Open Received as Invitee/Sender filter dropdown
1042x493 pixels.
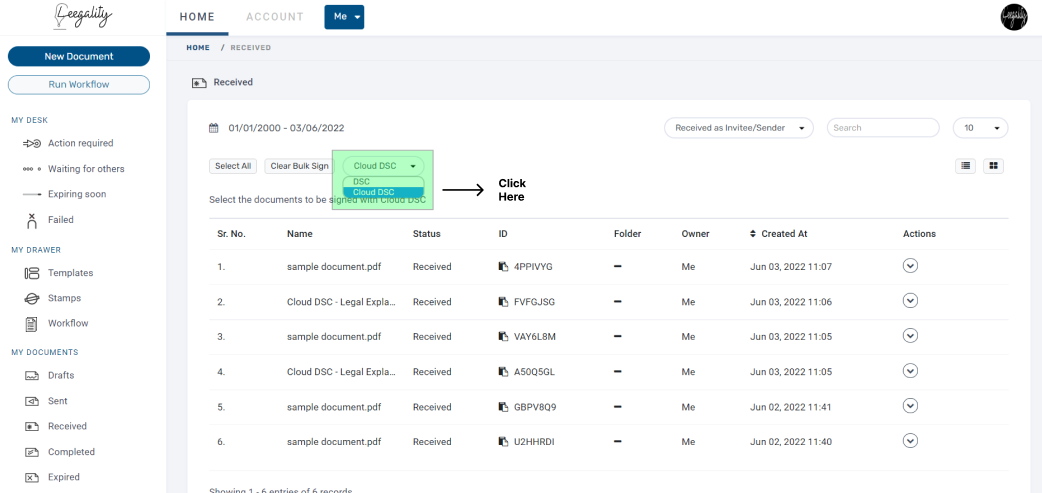(x=739, y=128)
